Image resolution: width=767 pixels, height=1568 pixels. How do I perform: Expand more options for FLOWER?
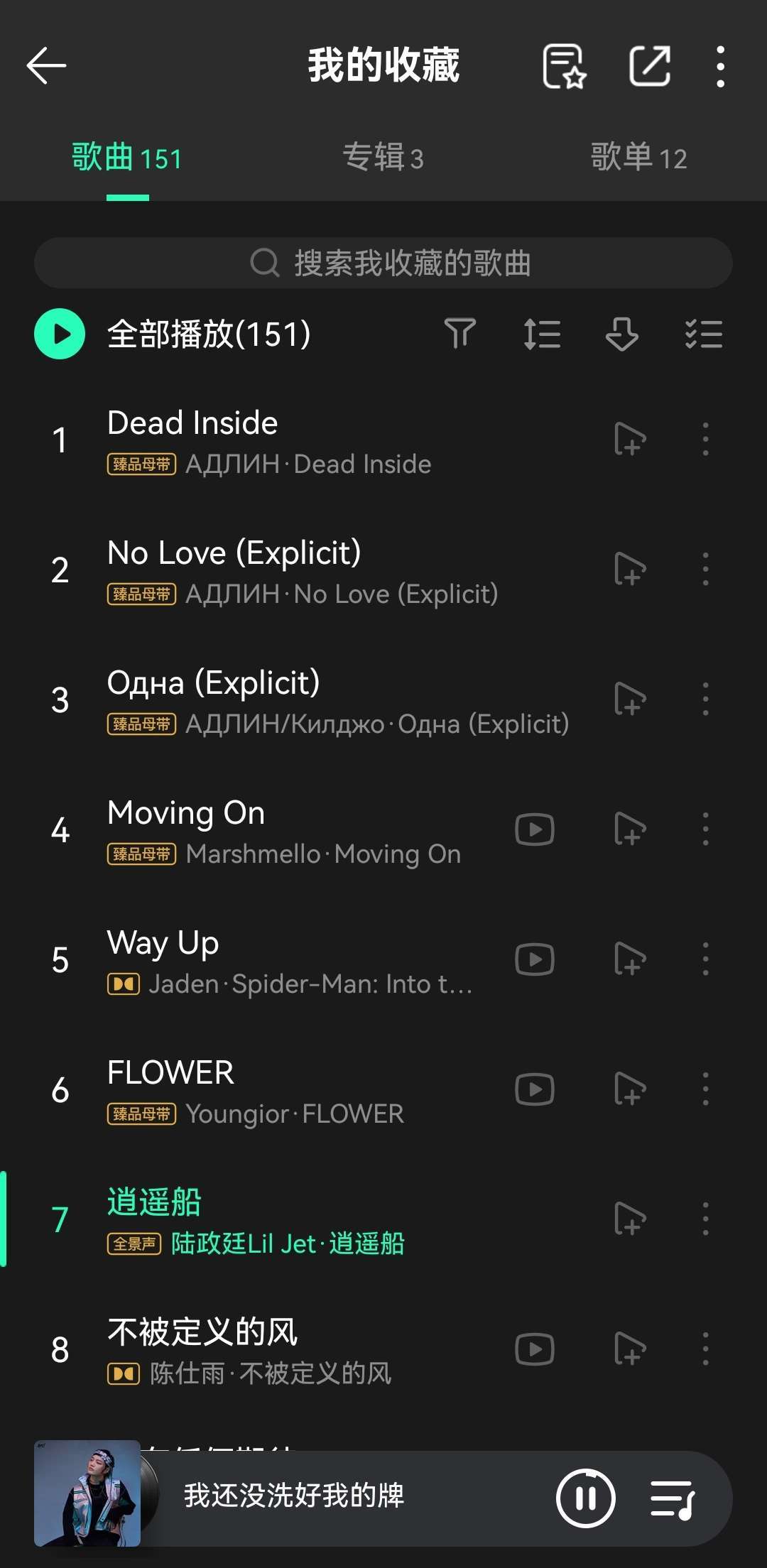click(705, 1089)
